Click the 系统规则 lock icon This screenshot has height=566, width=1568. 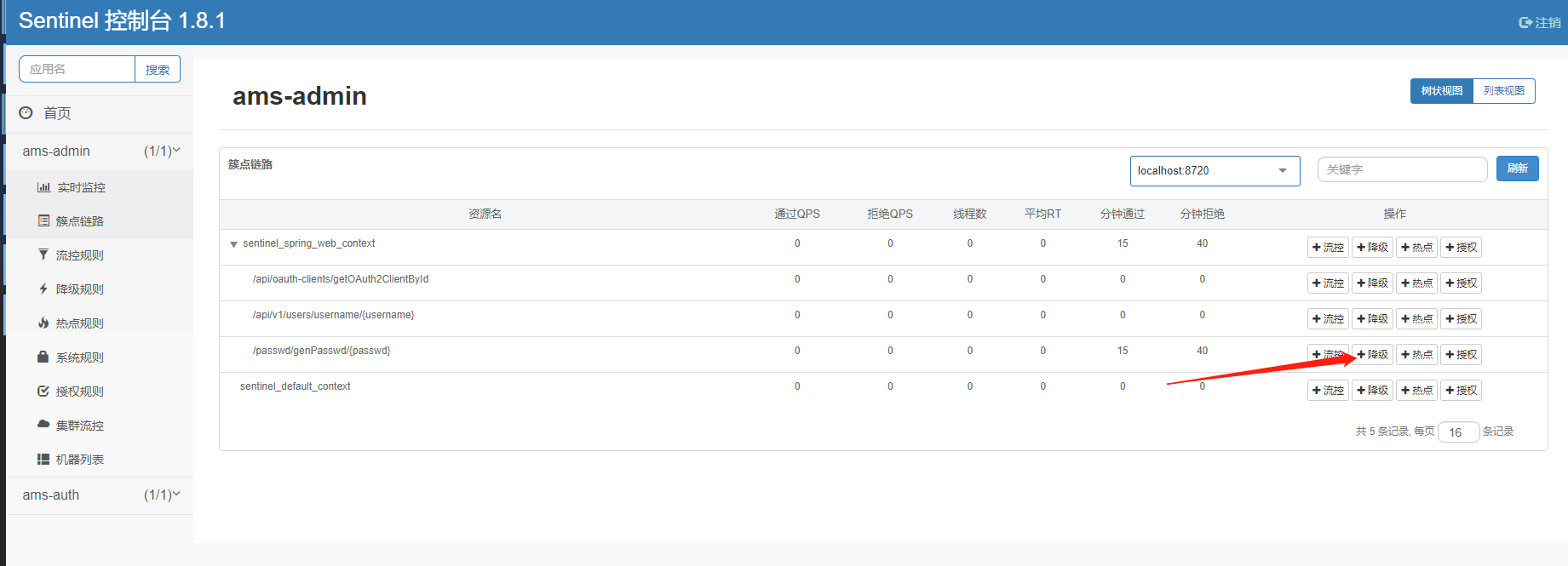43,357
